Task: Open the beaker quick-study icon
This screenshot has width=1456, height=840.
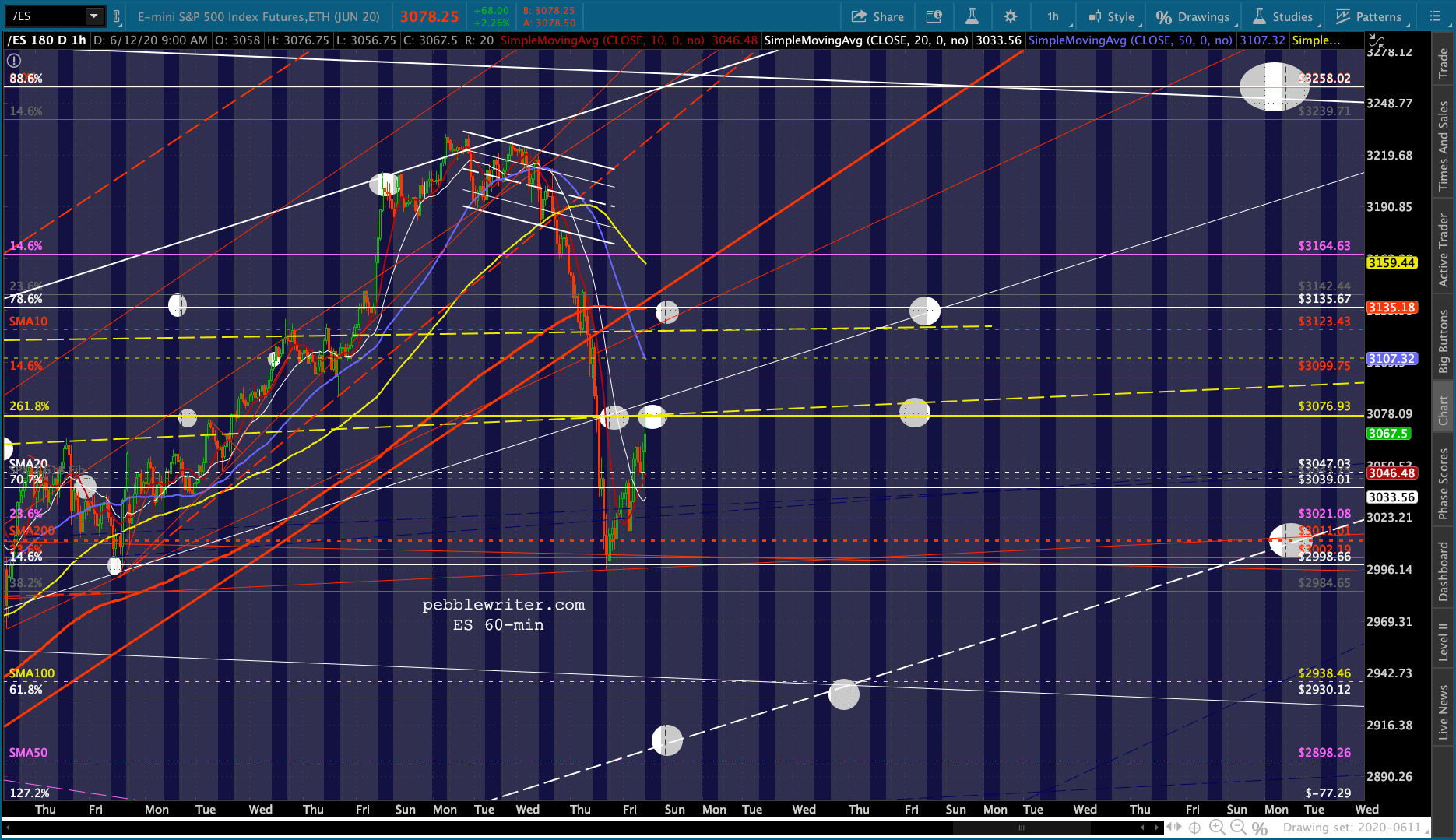Action: (x=972, y=16)
